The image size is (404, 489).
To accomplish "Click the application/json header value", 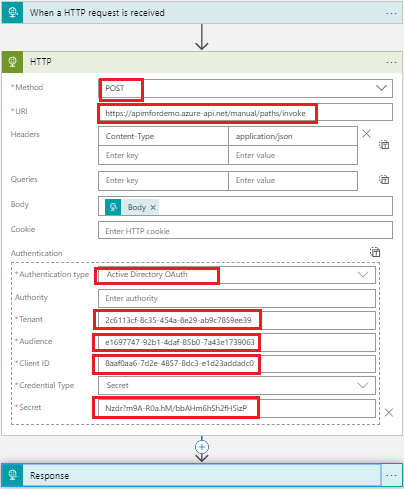I will click(x=293, y=136).
